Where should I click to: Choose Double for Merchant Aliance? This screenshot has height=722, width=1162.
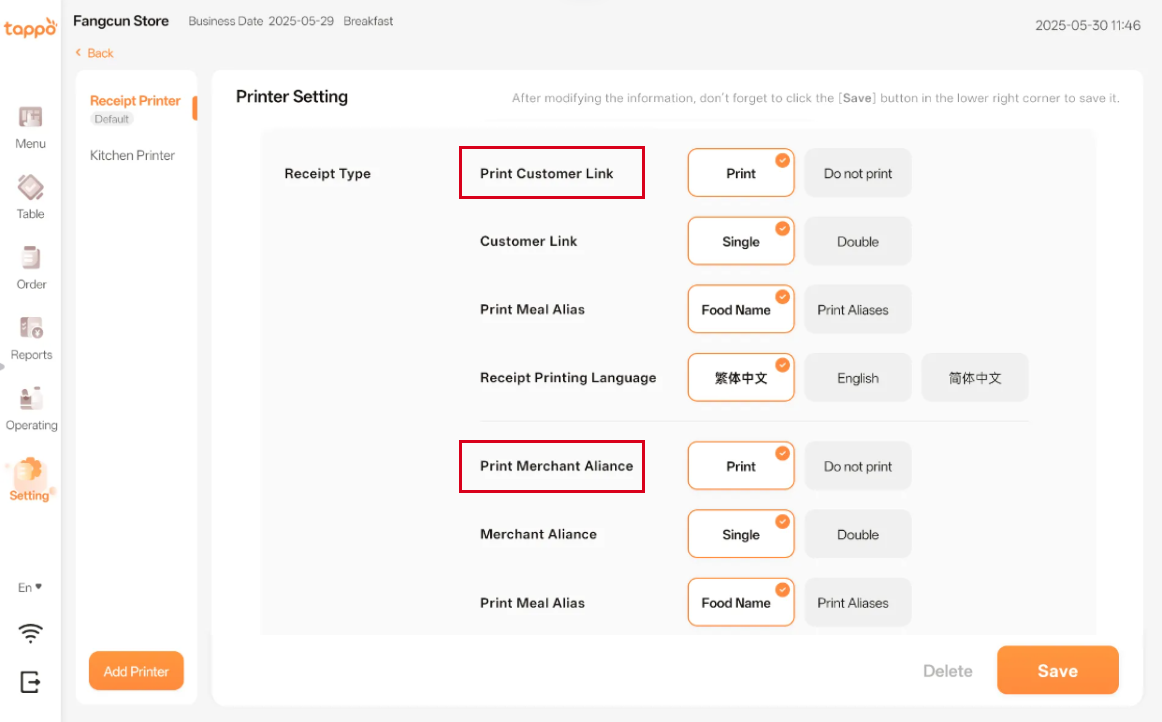pyautogui.click(x=857, y=535)
